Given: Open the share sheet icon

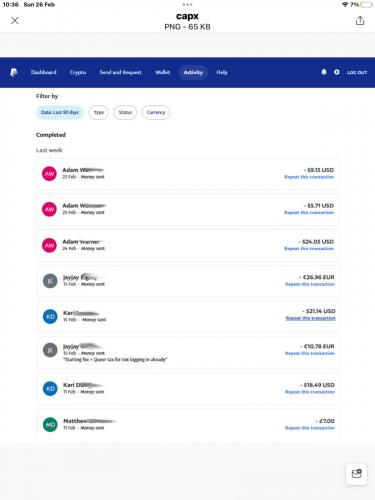Looking at the screenshot, I should (360, 21).
